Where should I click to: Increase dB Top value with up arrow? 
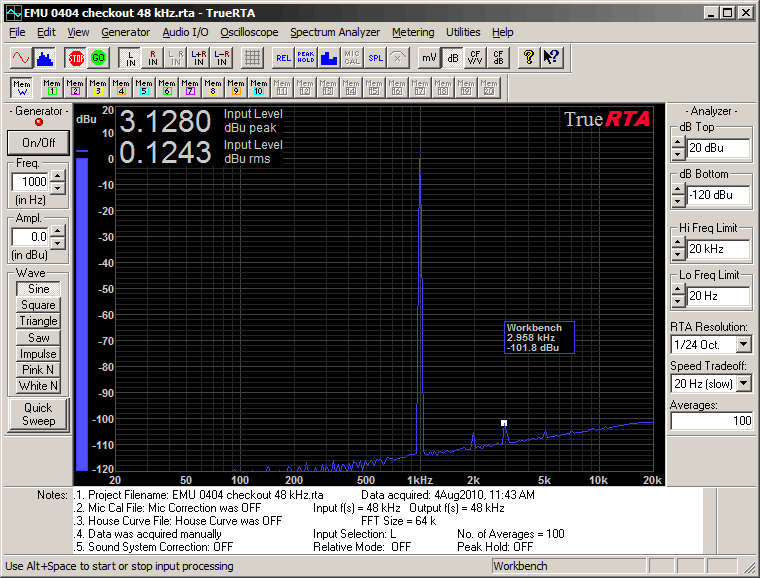click(679, 143)
